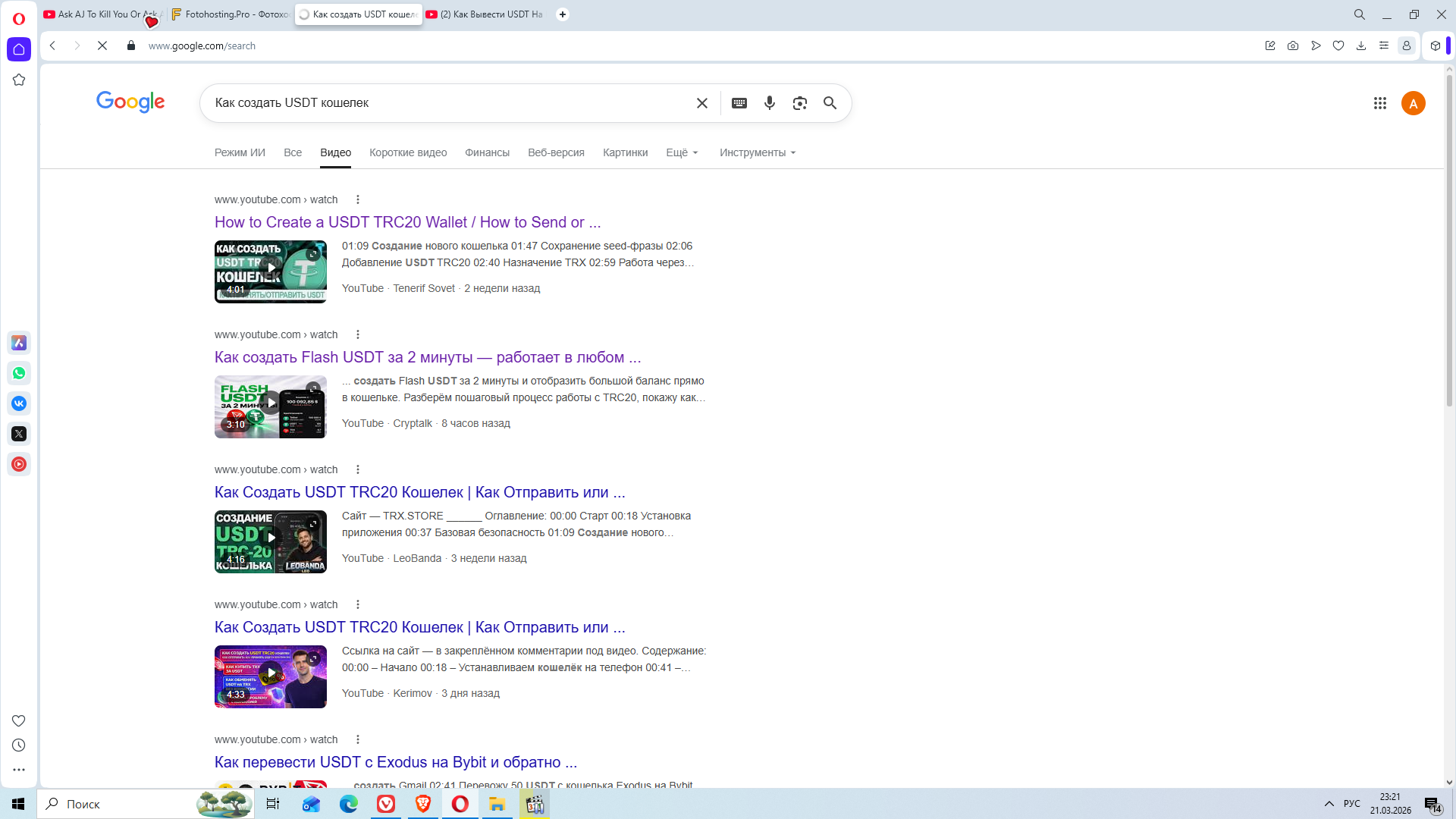Screen dimensions: 1456x819
Task: Expand the Ещё dropdown filter
Action: pos(682,152)
